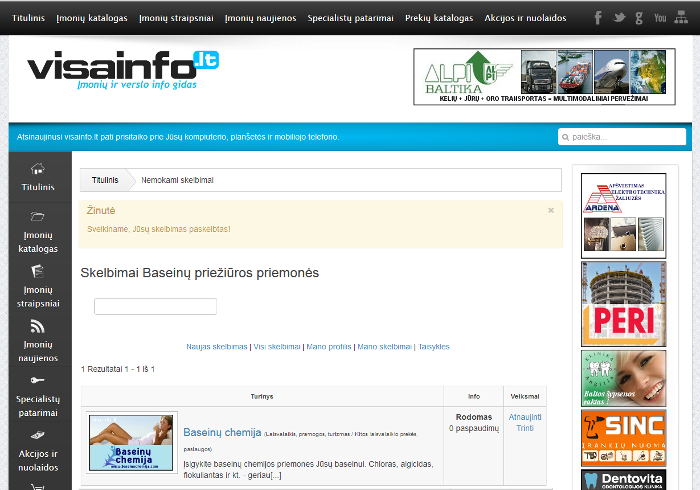Open Specialistų patarimai key icon in sidebar
The image size is (700, 490).
[x=38, y=380]
